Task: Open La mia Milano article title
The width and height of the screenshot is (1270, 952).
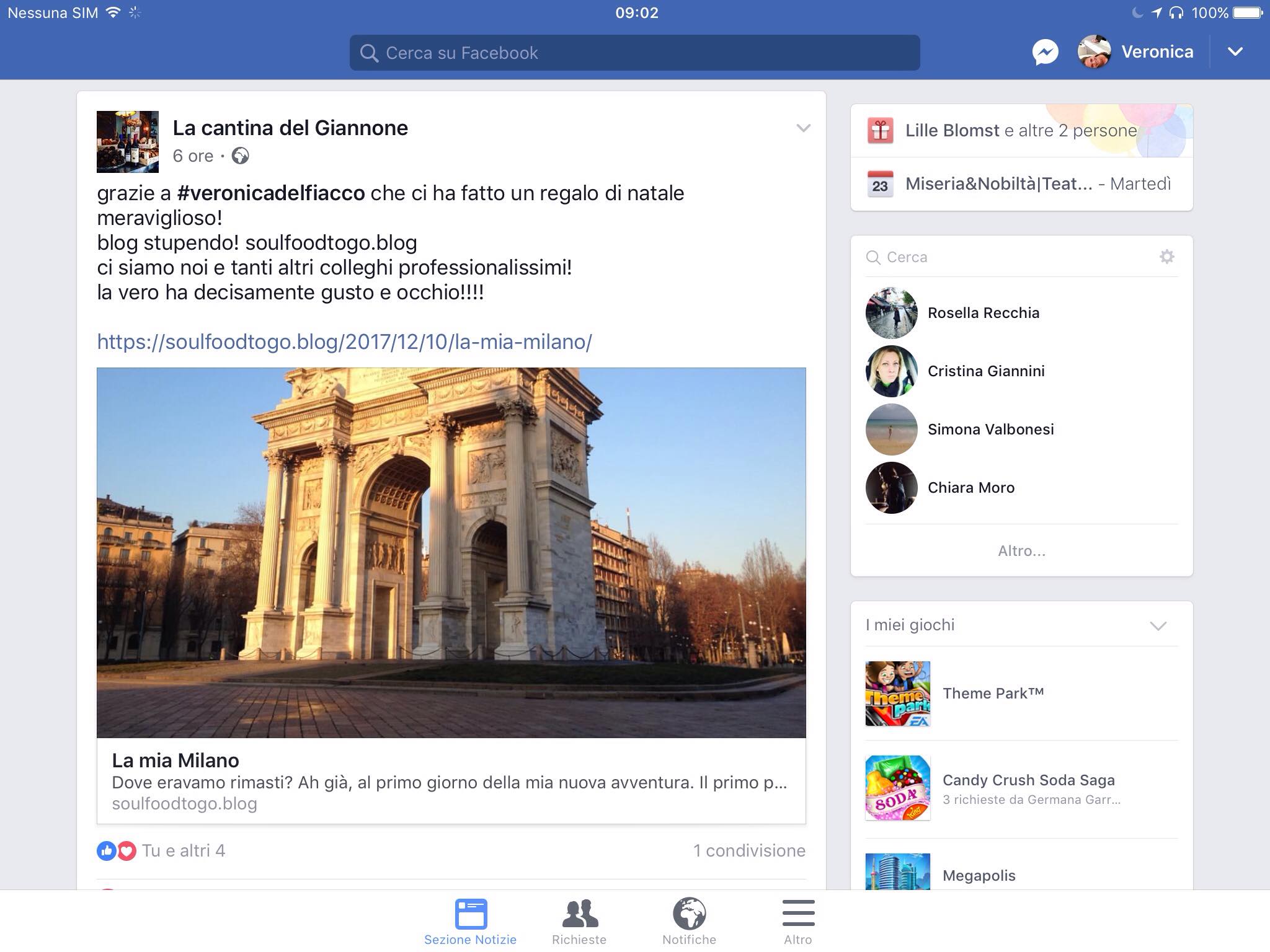Action: click(x=175, y=760)
